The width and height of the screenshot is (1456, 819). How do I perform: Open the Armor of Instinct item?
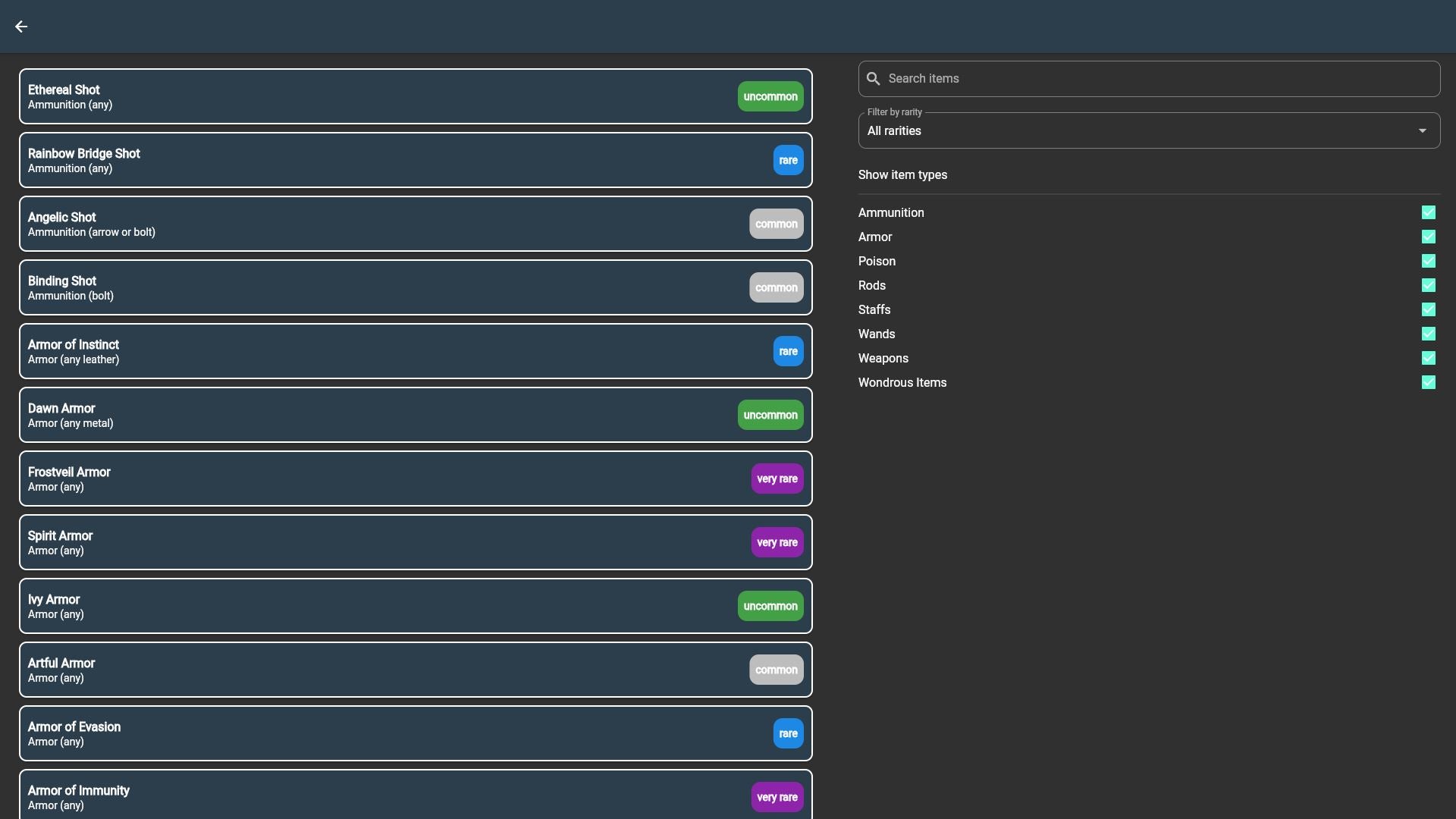pyautogui.click(x=379, y=351)
